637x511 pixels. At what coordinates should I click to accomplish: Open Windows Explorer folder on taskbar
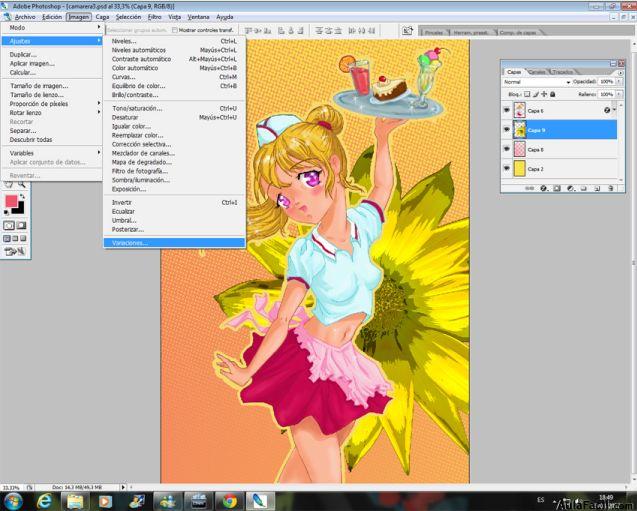point(75,501)
